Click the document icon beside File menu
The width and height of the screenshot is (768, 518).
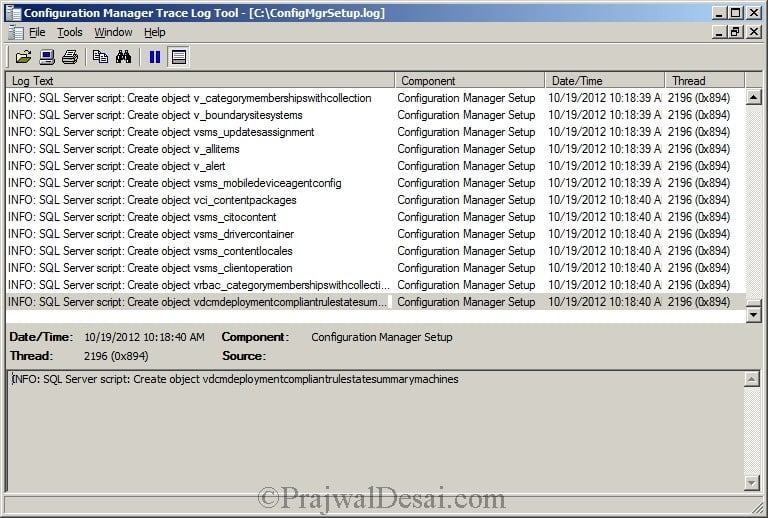(15, 33)
